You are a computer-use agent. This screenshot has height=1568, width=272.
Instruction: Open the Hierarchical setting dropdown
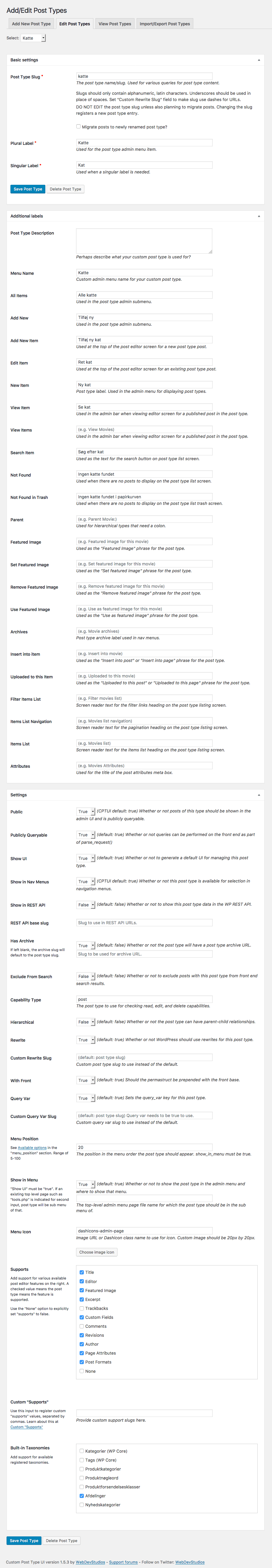click(x=86, y=1022)
